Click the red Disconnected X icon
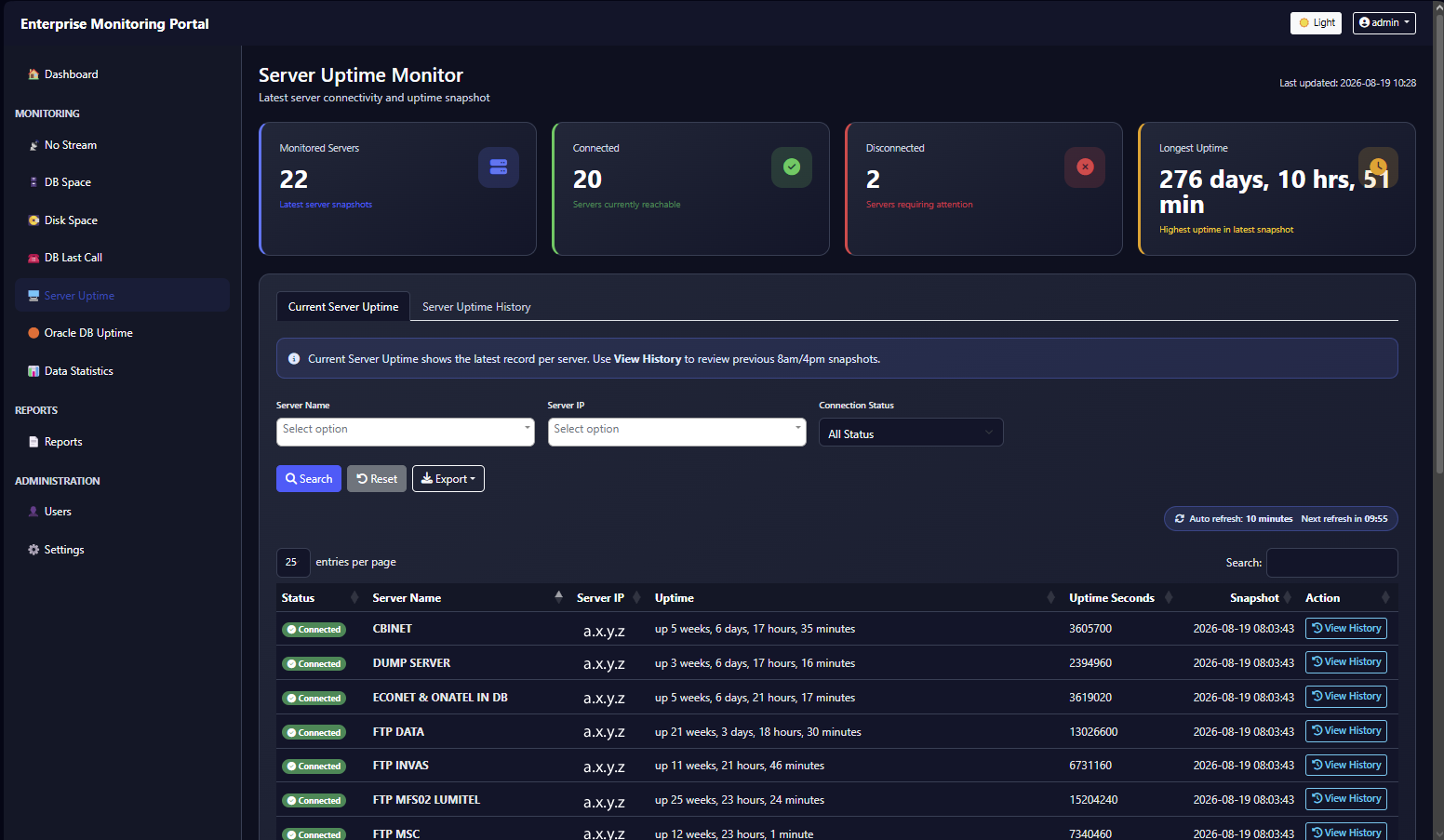 coord(1085,167)
